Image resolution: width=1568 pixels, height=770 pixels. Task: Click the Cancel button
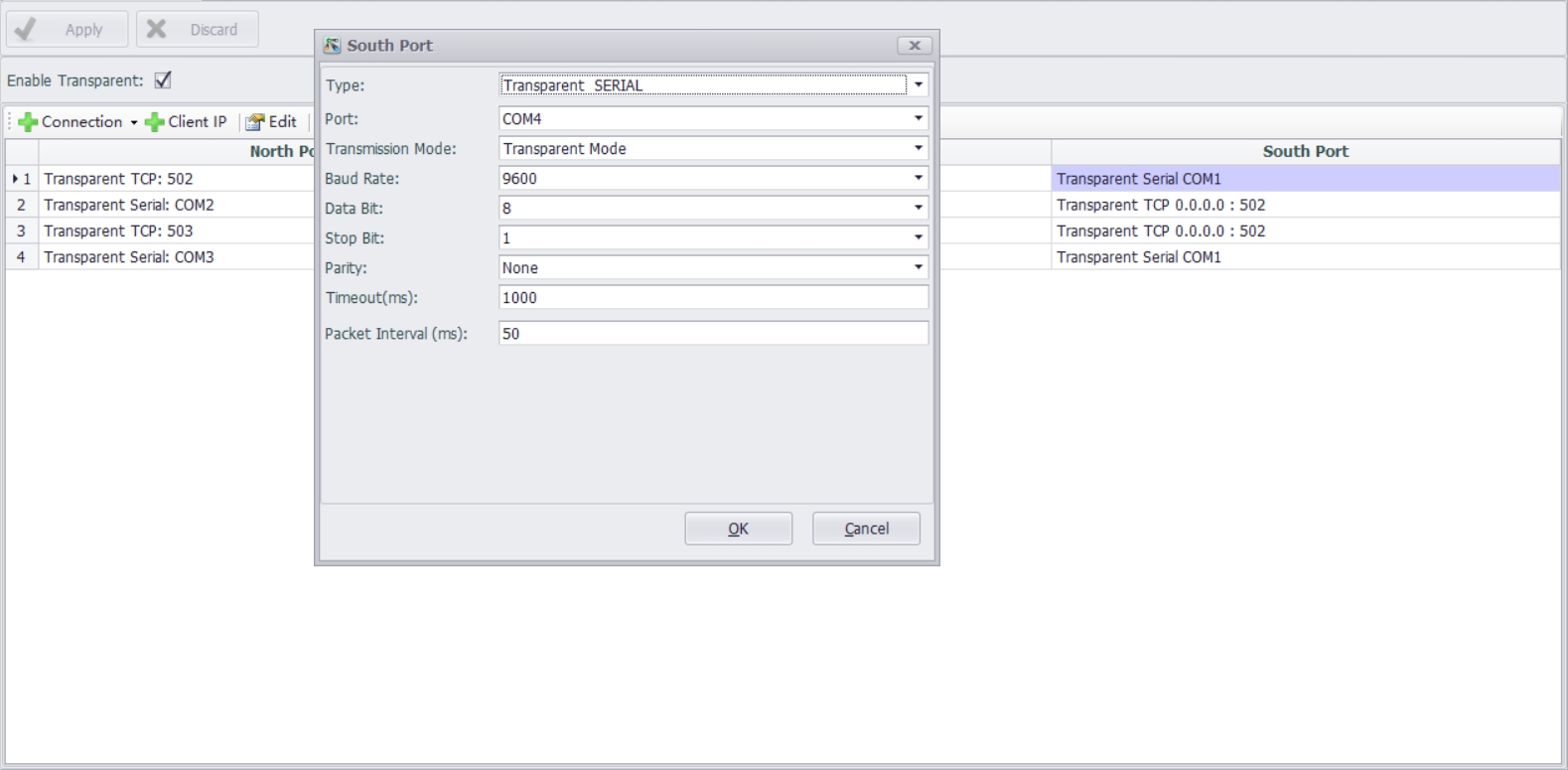coord(866,529)
